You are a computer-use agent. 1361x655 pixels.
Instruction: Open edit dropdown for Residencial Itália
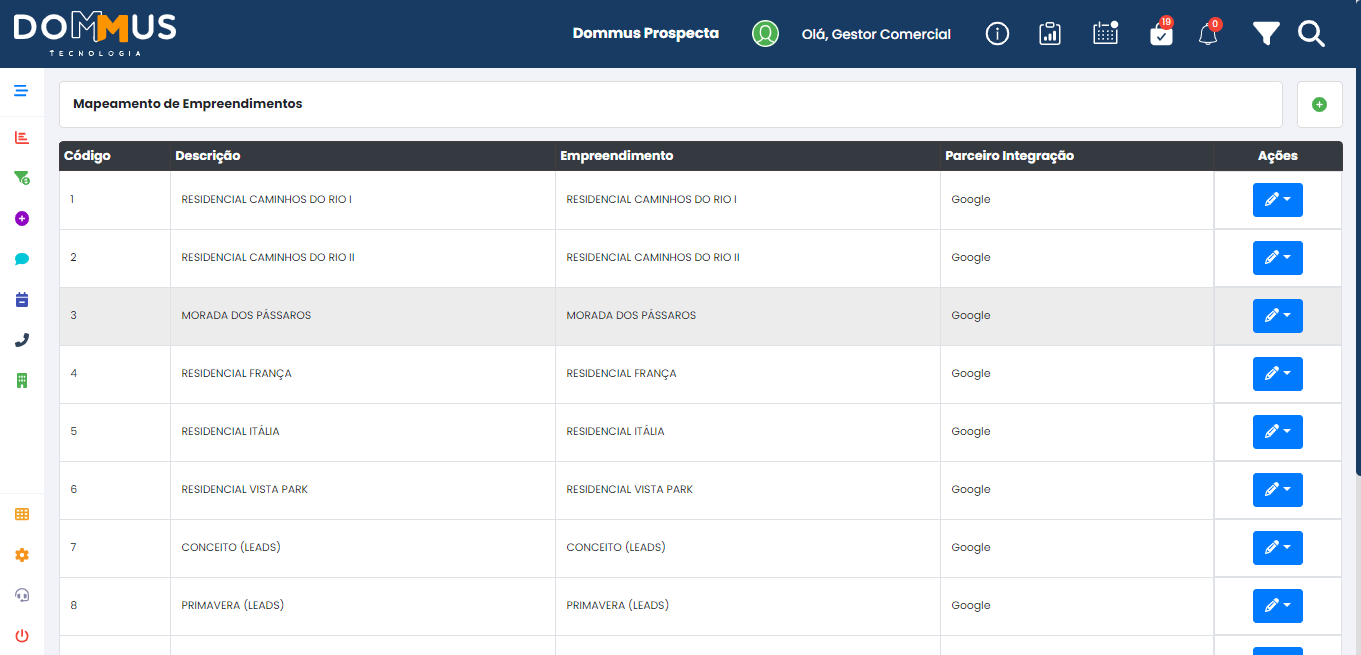coord(1277,432)
